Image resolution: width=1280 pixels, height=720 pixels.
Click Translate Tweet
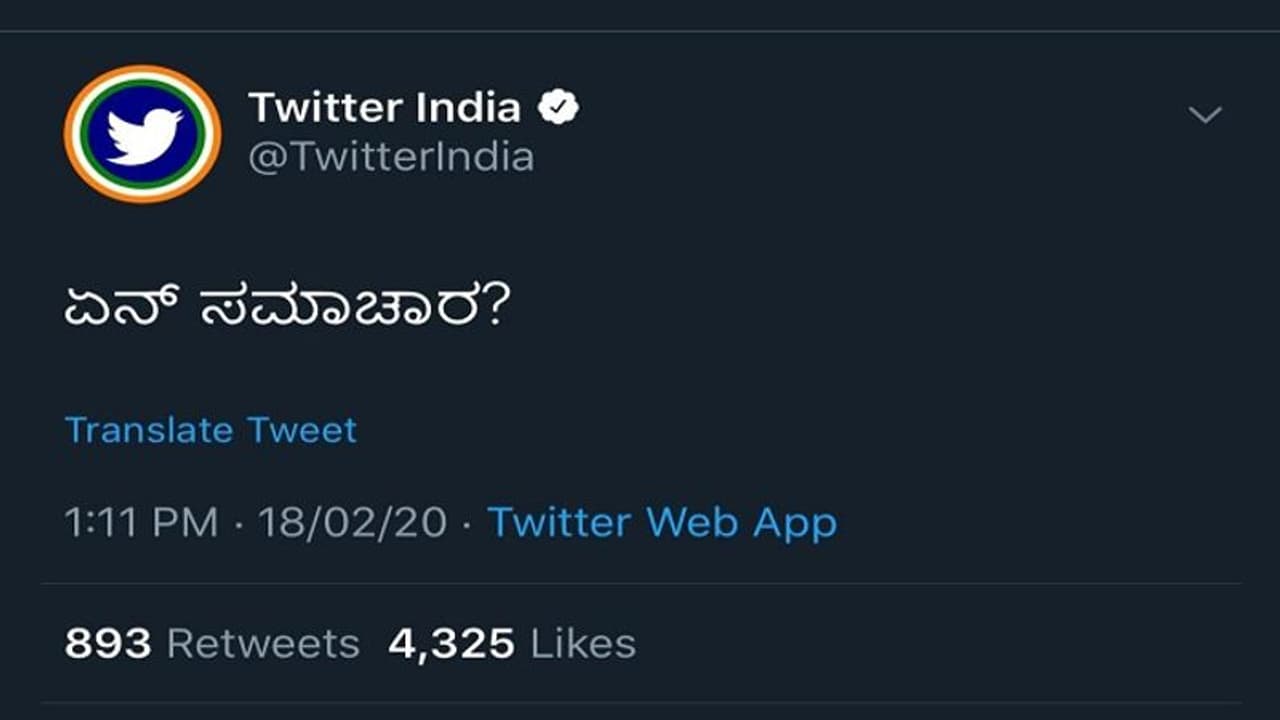208,430
